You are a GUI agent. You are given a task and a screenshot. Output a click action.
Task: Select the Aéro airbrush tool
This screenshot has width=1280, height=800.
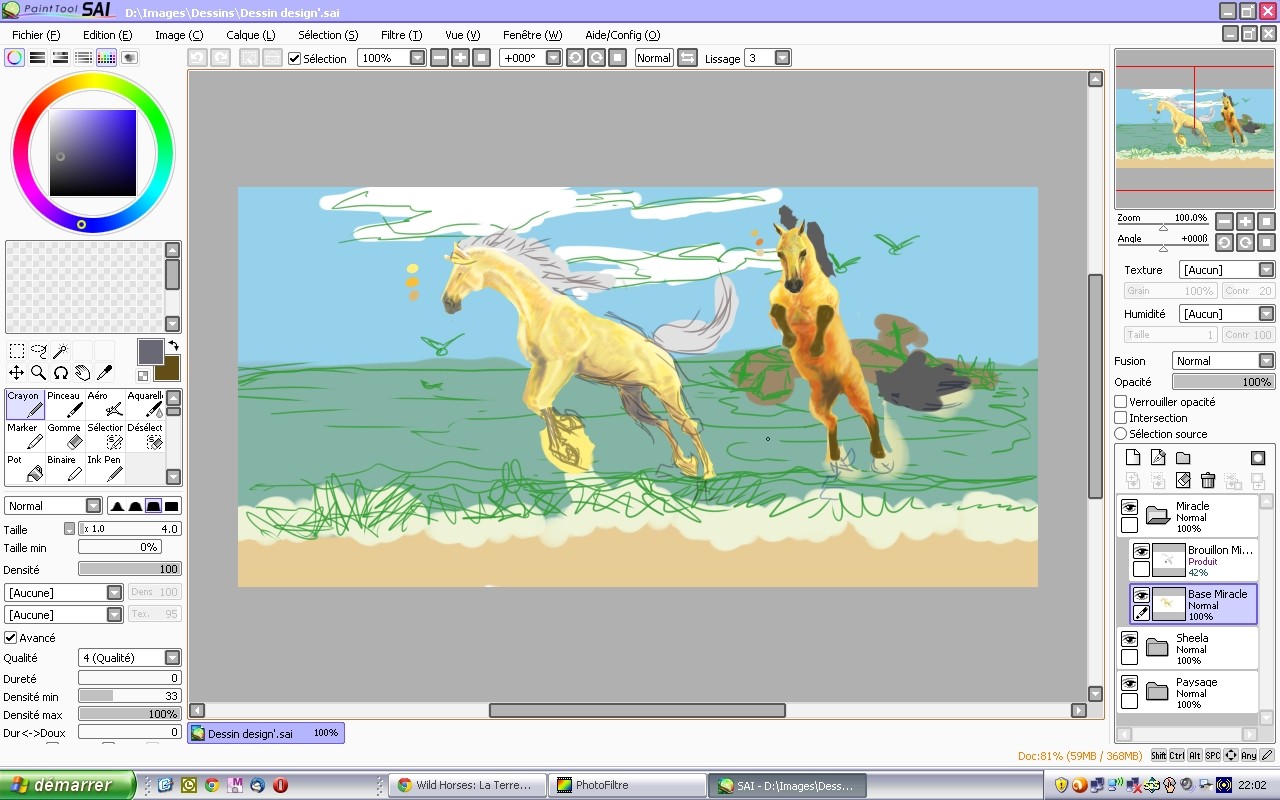click(105, 404)
